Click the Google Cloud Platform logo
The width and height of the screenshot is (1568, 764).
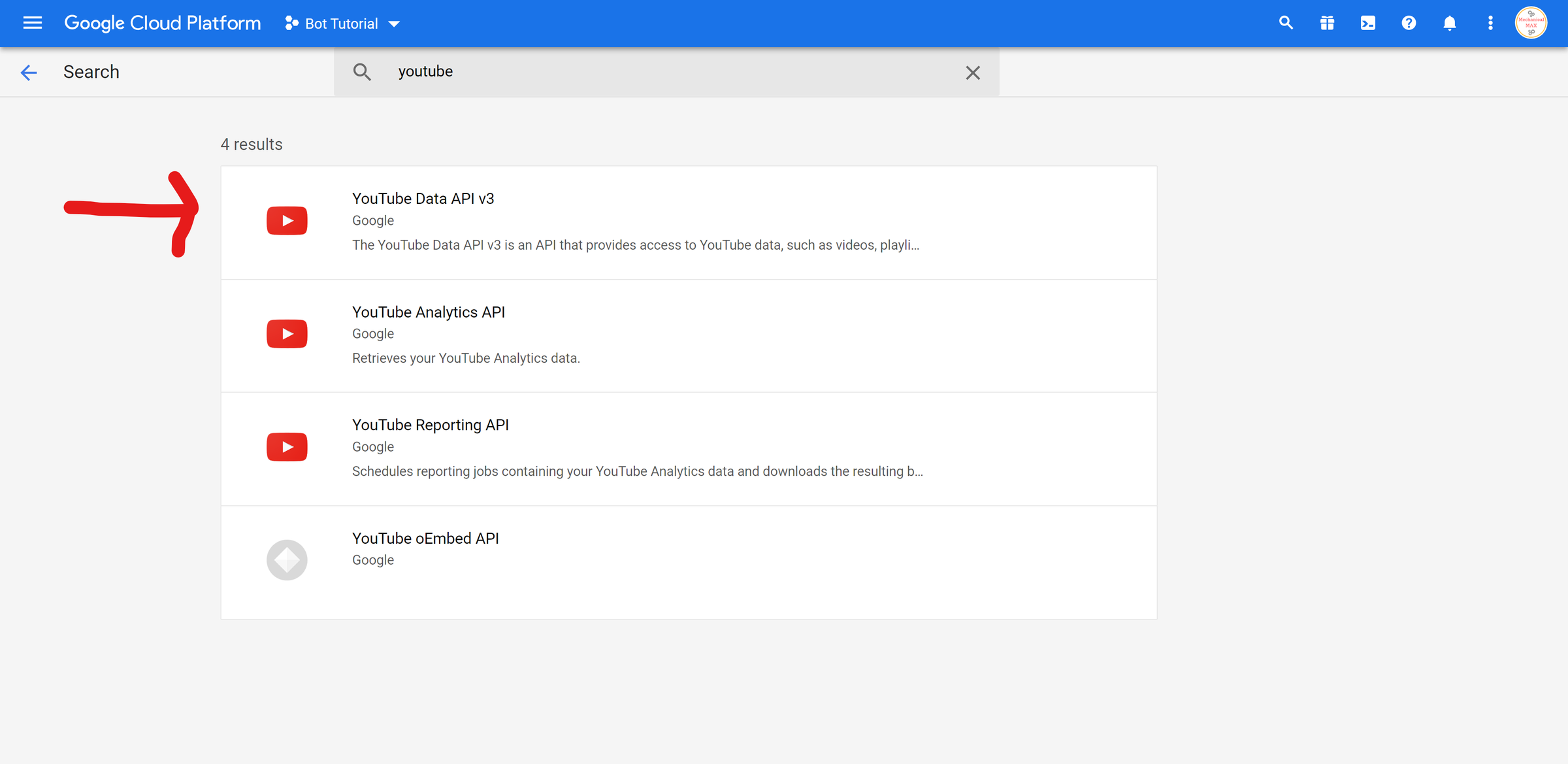[162, 24]
